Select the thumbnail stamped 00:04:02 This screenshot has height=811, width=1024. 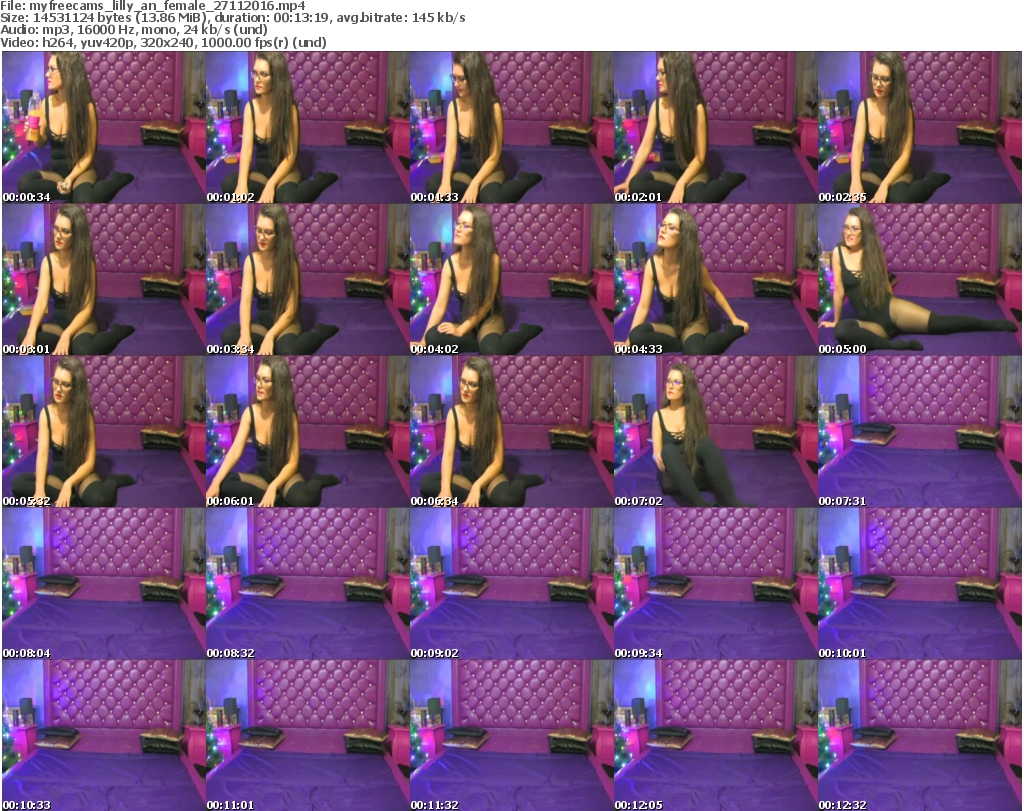pos(511,279)
